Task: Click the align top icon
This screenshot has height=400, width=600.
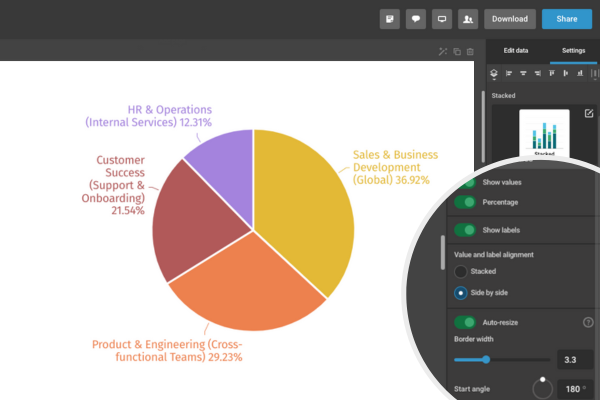Action: 551,73
